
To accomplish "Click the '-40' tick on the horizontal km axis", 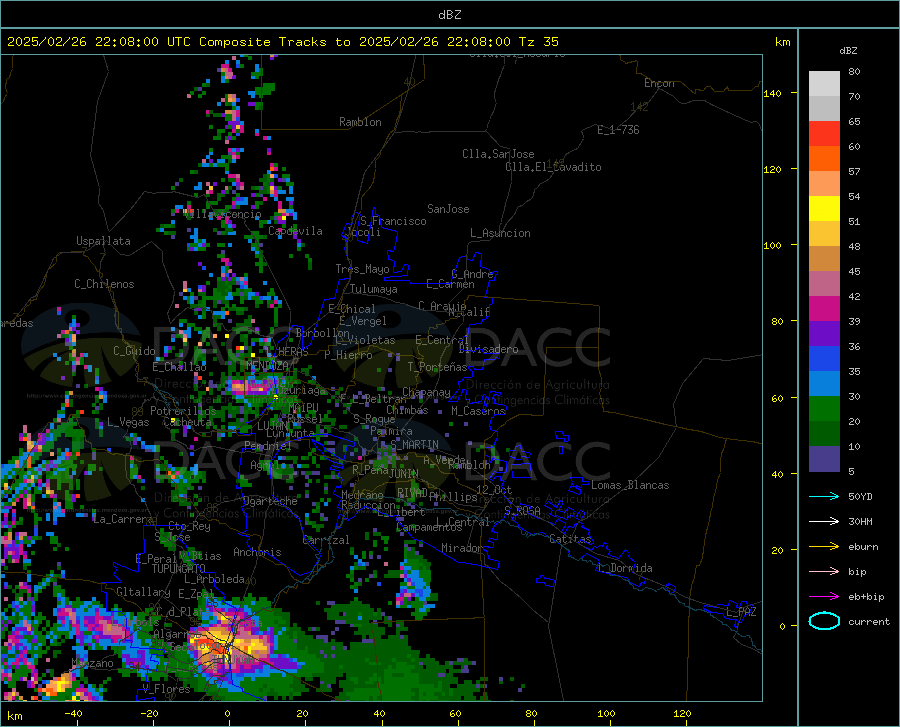I will pyautogui.click(x=73, y=714).
